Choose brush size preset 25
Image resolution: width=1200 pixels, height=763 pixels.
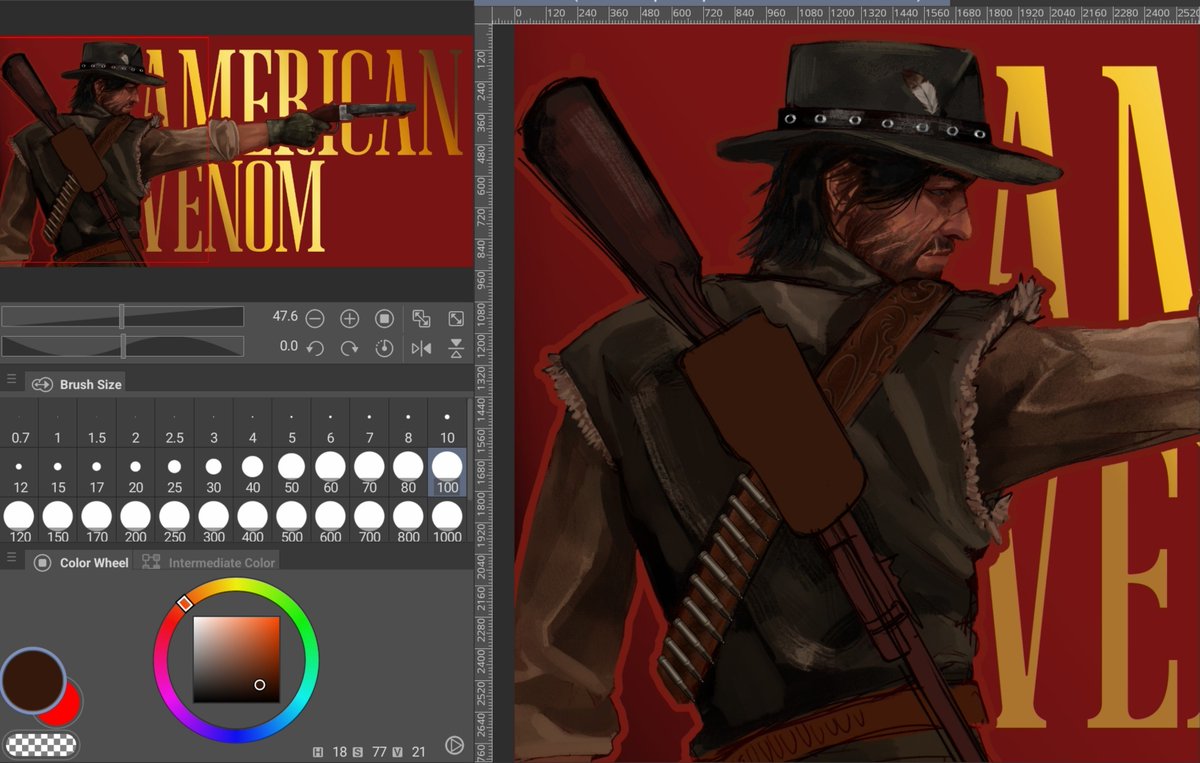175,473
